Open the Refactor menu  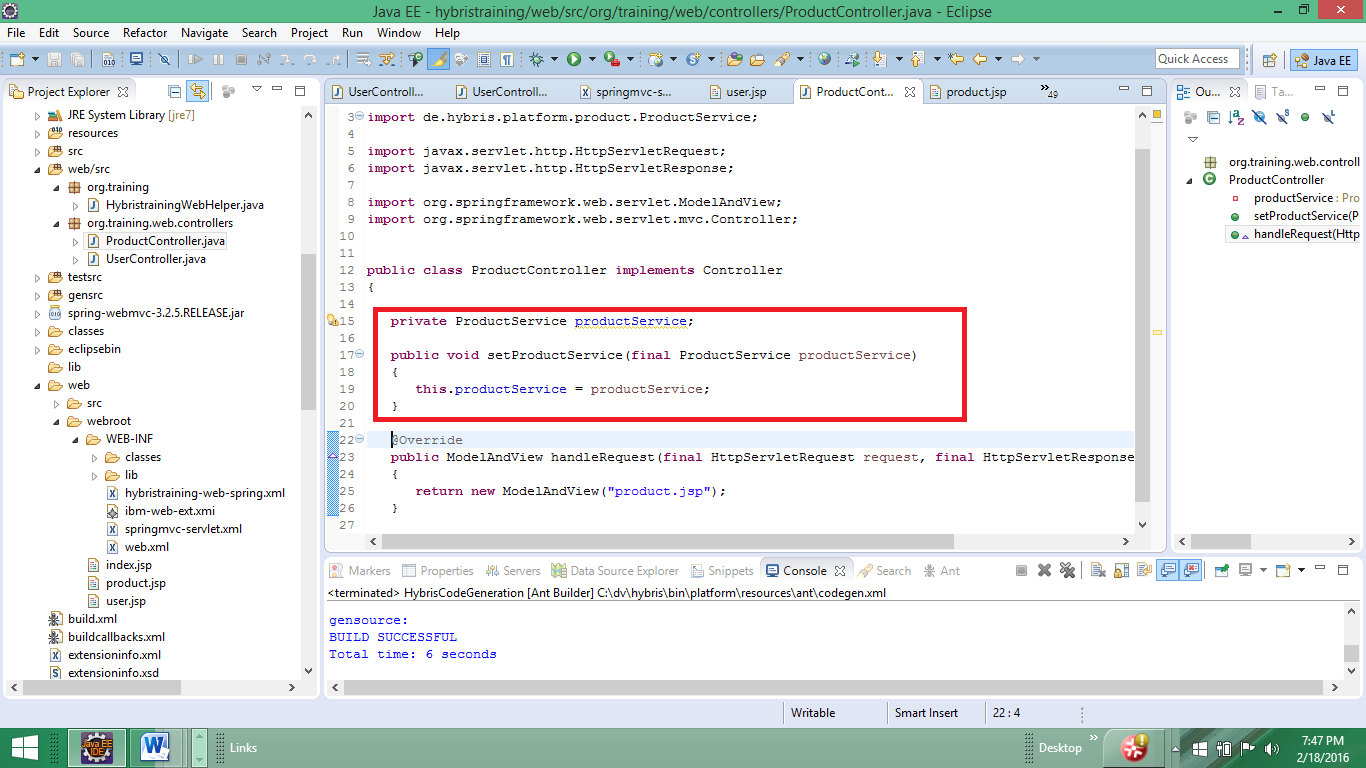click(x=144, y=33)
